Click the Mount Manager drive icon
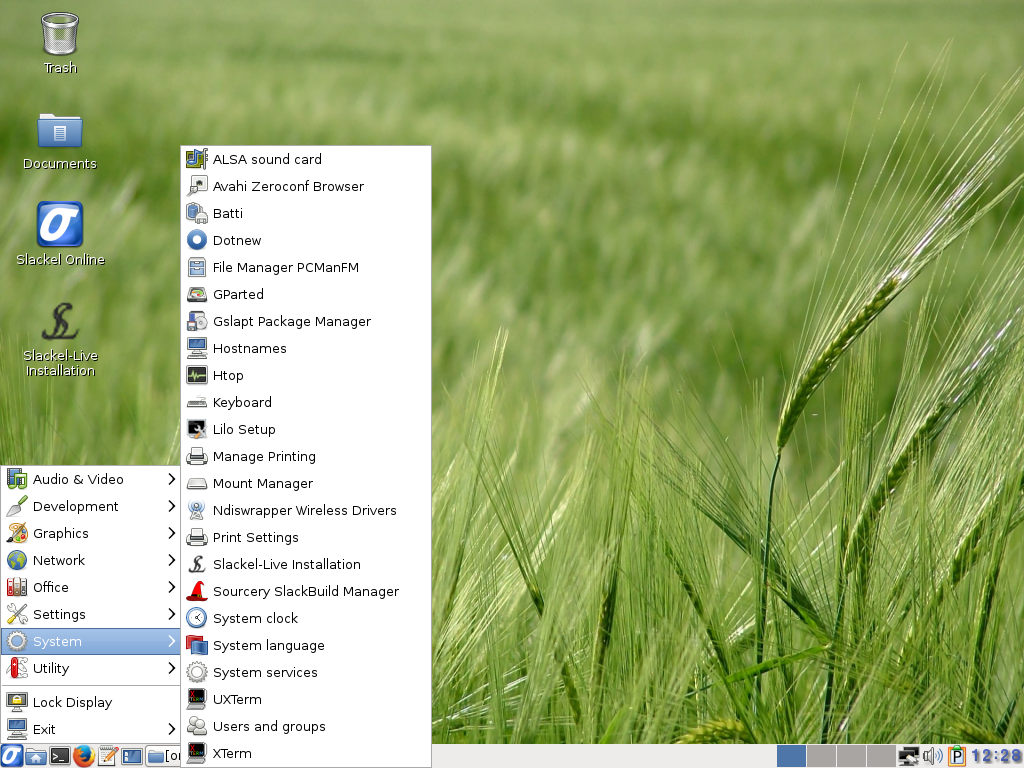This screenshot has height=768, width=1024. pos(197,483)
